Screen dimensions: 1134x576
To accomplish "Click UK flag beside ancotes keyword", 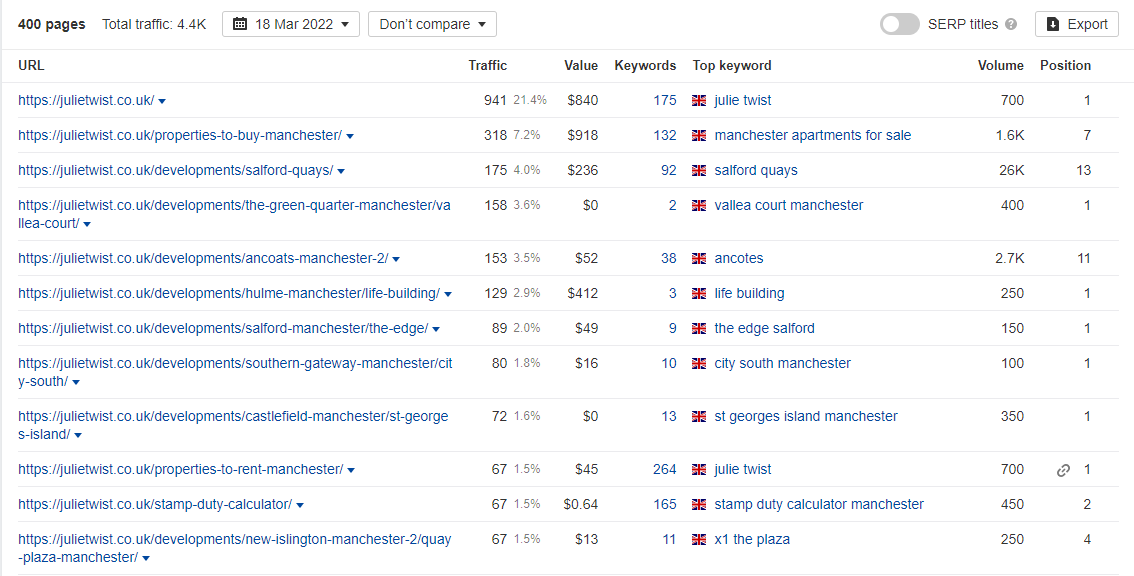I will click(x=699, y=258).
